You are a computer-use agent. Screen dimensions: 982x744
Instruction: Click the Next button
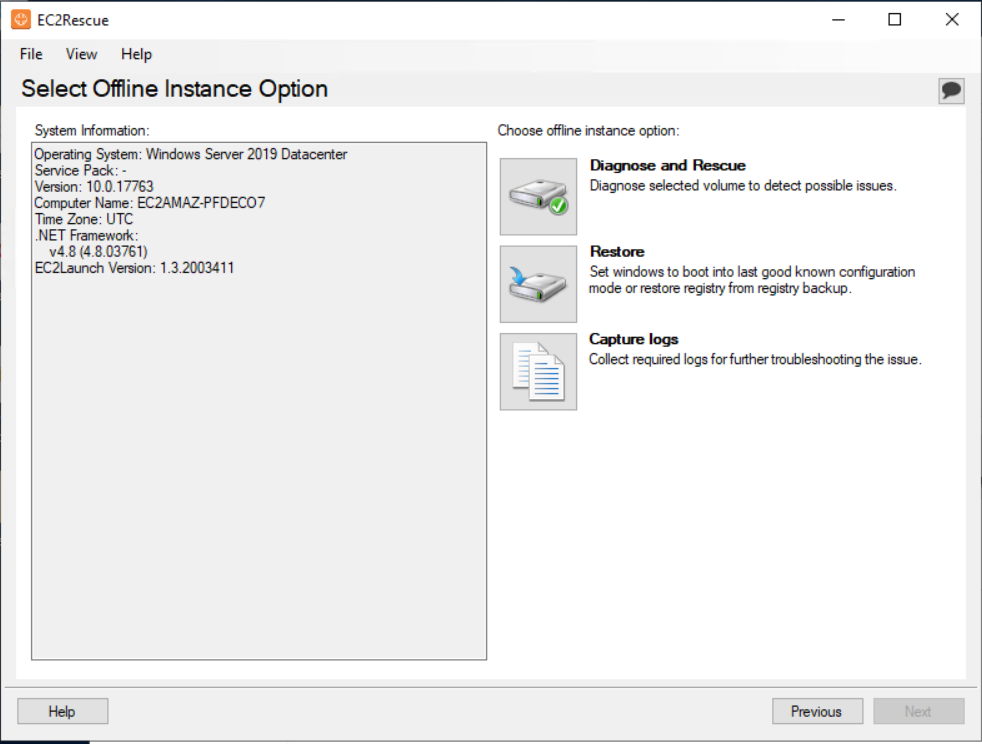(919, 711)
